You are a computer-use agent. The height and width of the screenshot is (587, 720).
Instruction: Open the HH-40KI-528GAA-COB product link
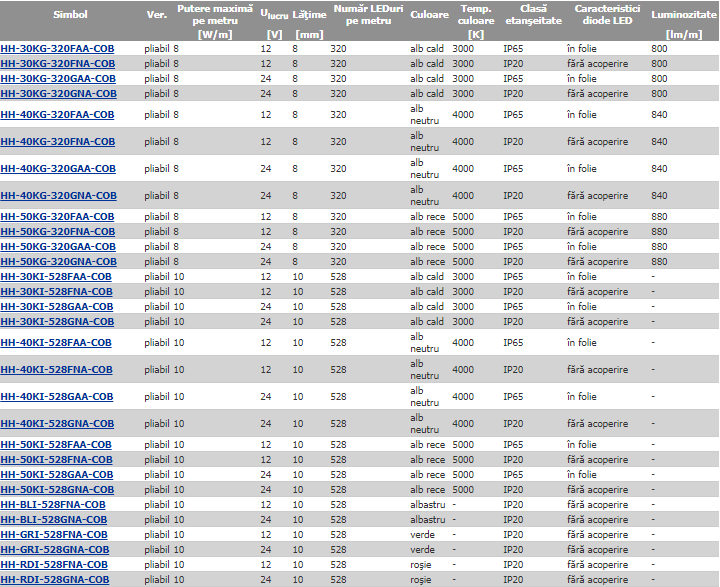coord(57,397)
